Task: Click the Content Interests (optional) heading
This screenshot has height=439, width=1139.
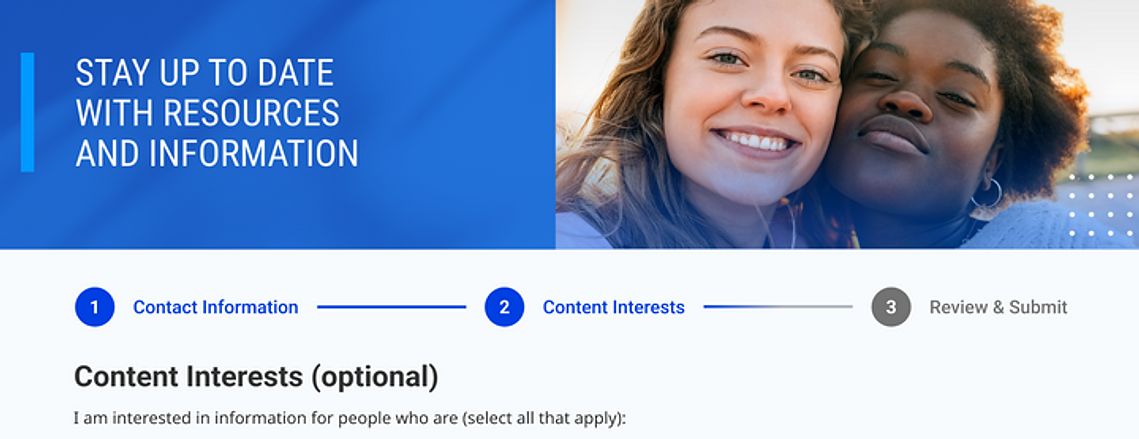Action: click(256, 376)
